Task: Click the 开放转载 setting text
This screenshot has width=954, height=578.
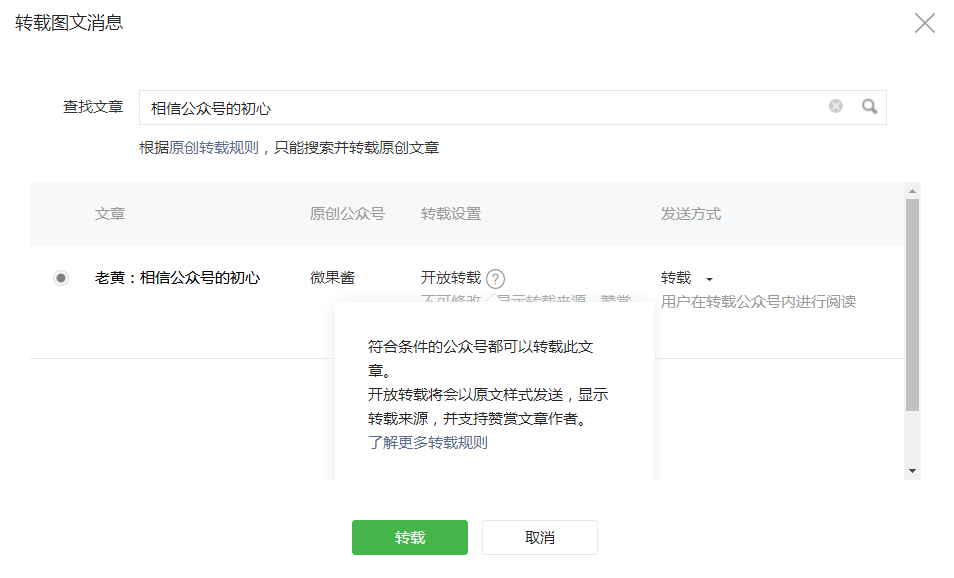Action: click(451, 278)
